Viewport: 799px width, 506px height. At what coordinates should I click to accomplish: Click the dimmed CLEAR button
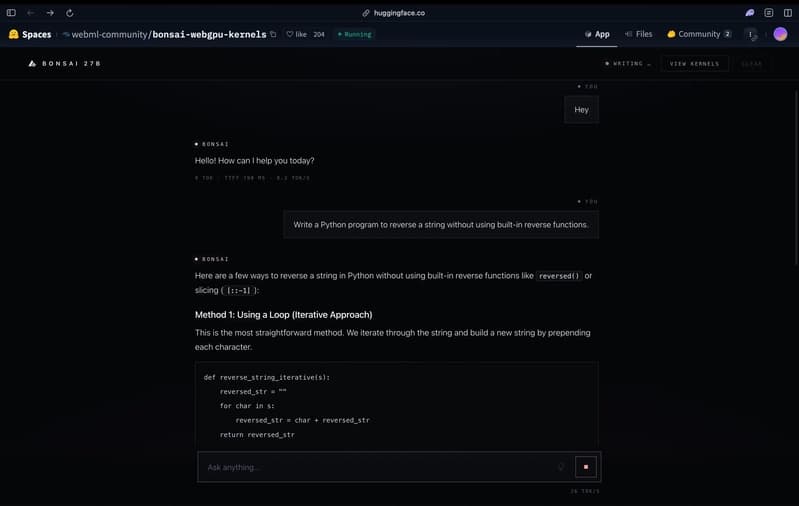click(x=752, y=64)
